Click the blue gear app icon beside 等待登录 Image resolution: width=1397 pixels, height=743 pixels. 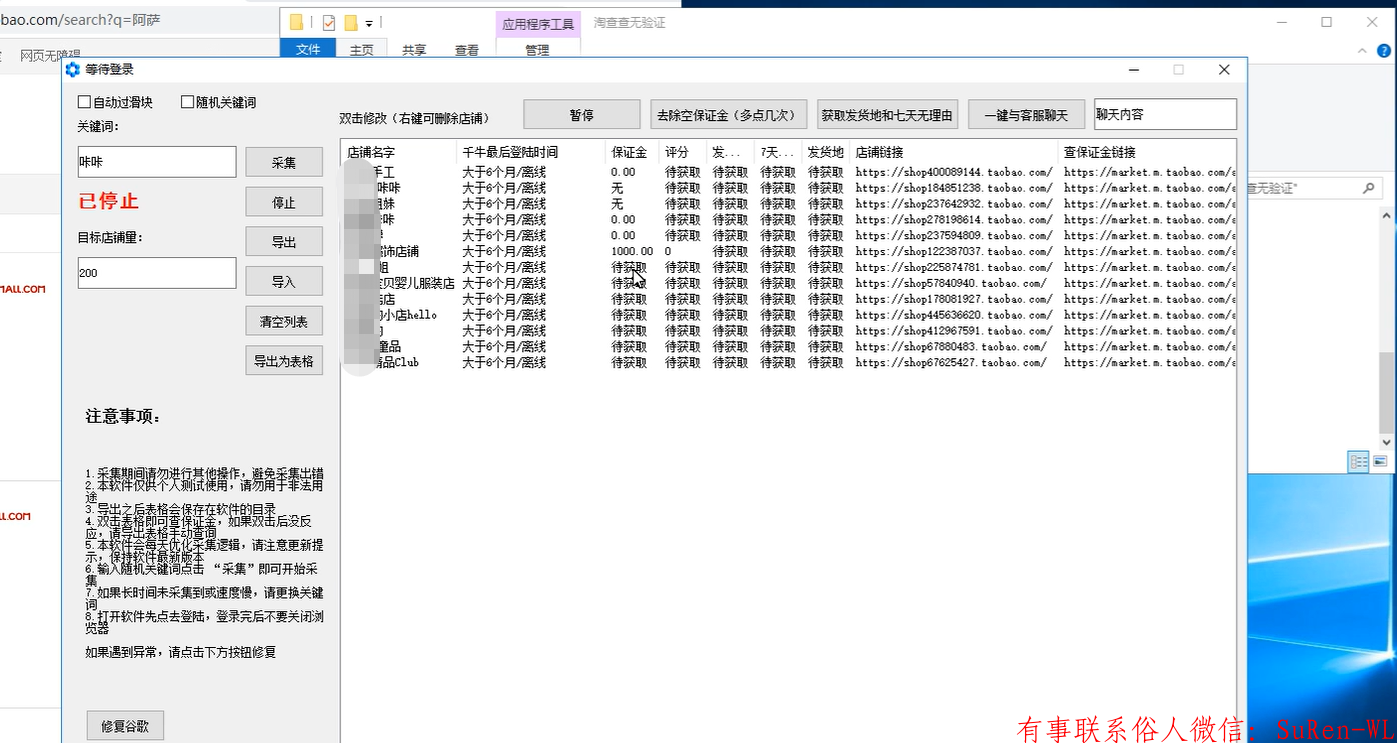coord(72,69)
